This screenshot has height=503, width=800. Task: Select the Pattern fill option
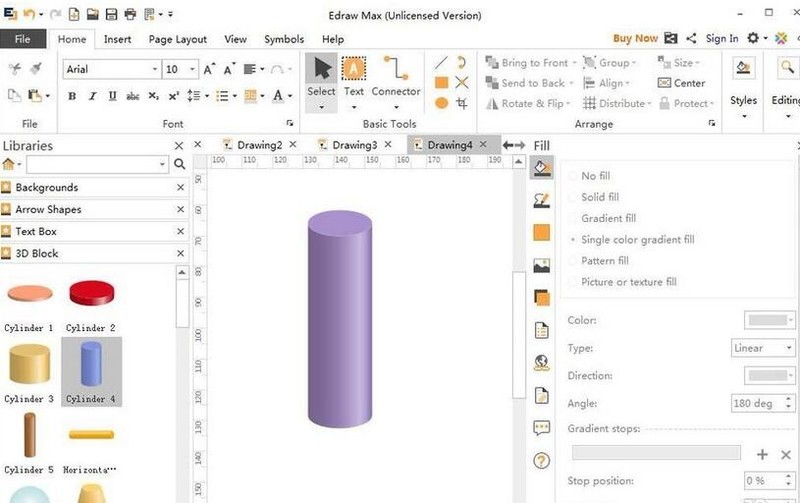599,261
